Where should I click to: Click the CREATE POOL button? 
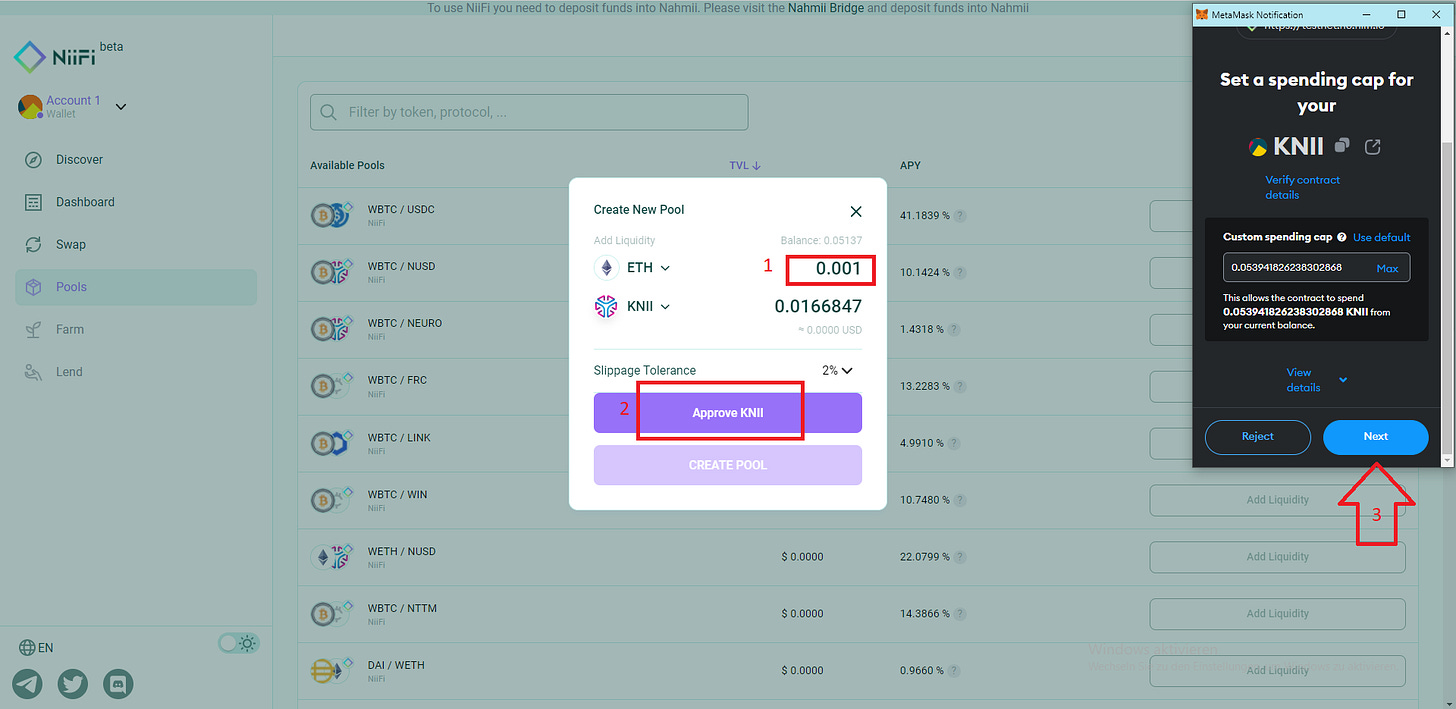728,465
